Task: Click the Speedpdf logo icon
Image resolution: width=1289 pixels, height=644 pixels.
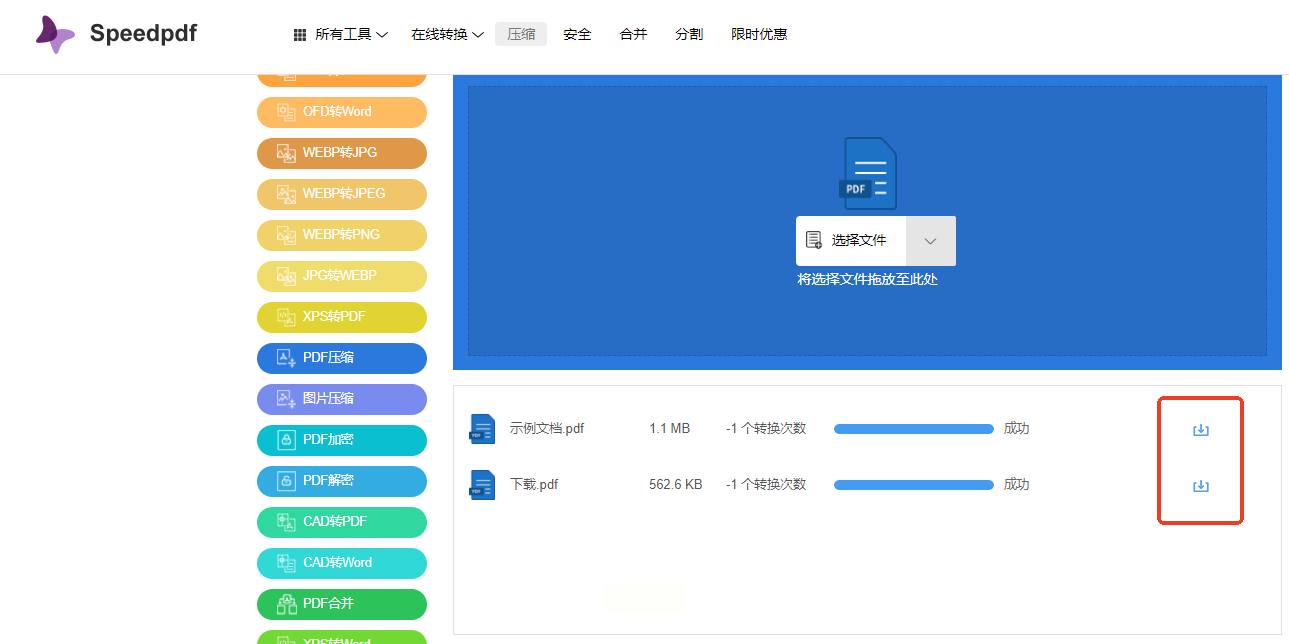Action: (x=55, y=34)
